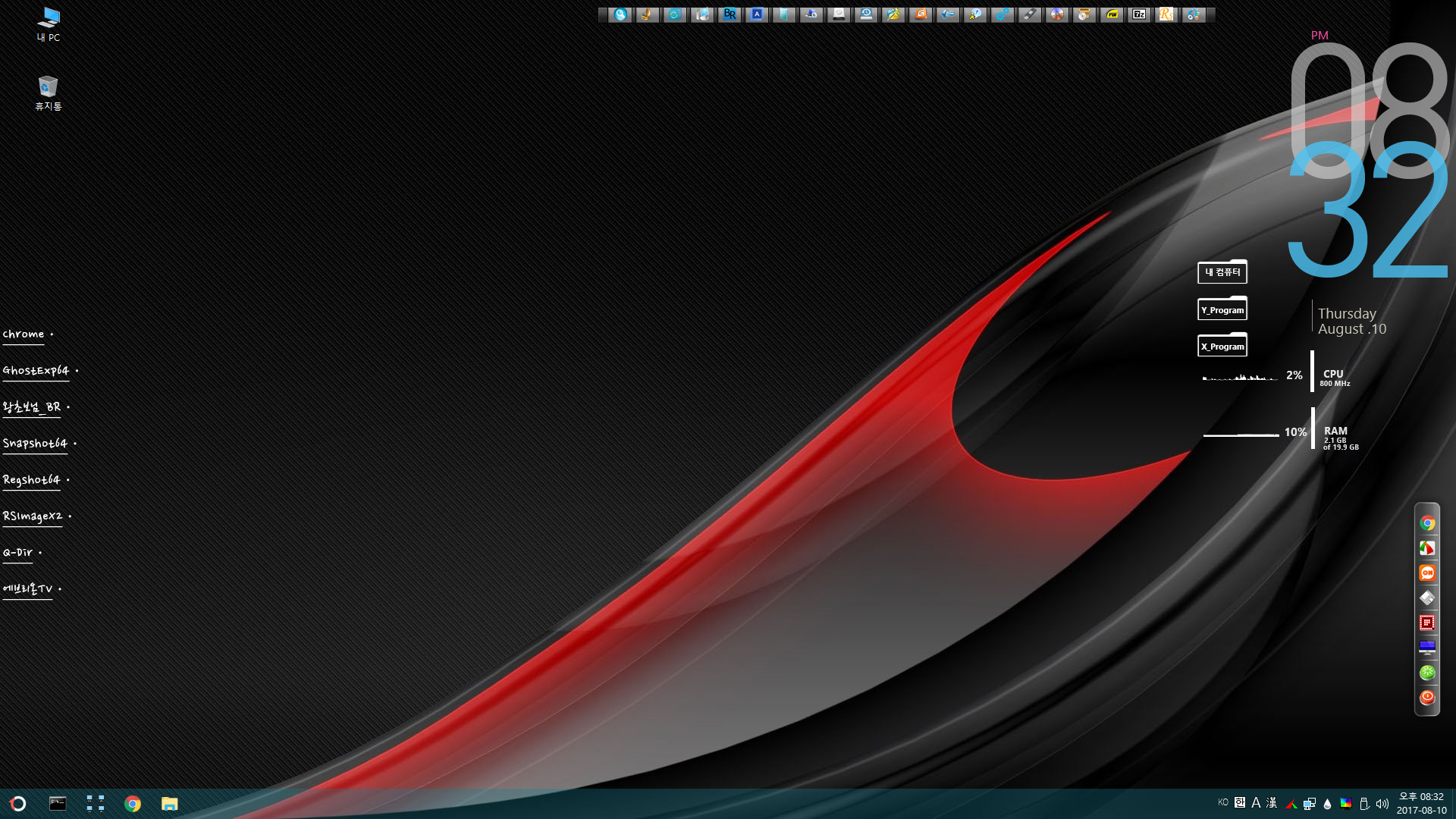The image size is (1456, 819).
Task: Click the volume speaker tray icon
Action: tap(1382, 804)
